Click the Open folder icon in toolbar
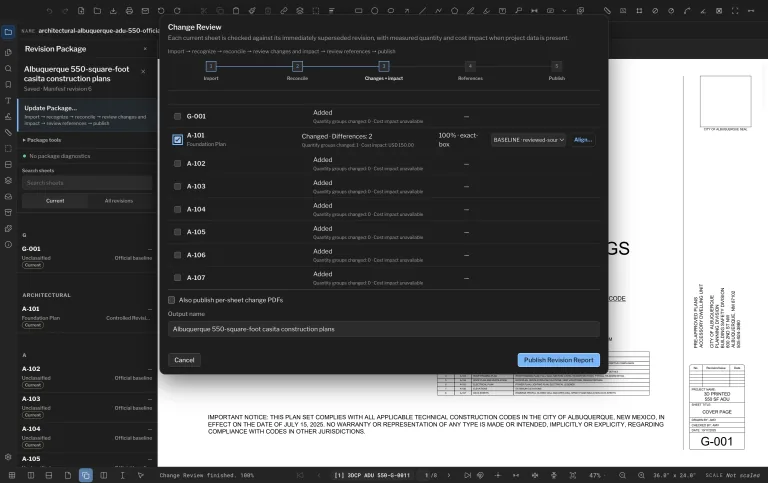This screenshot has height=483, width=768. [97, 11]
